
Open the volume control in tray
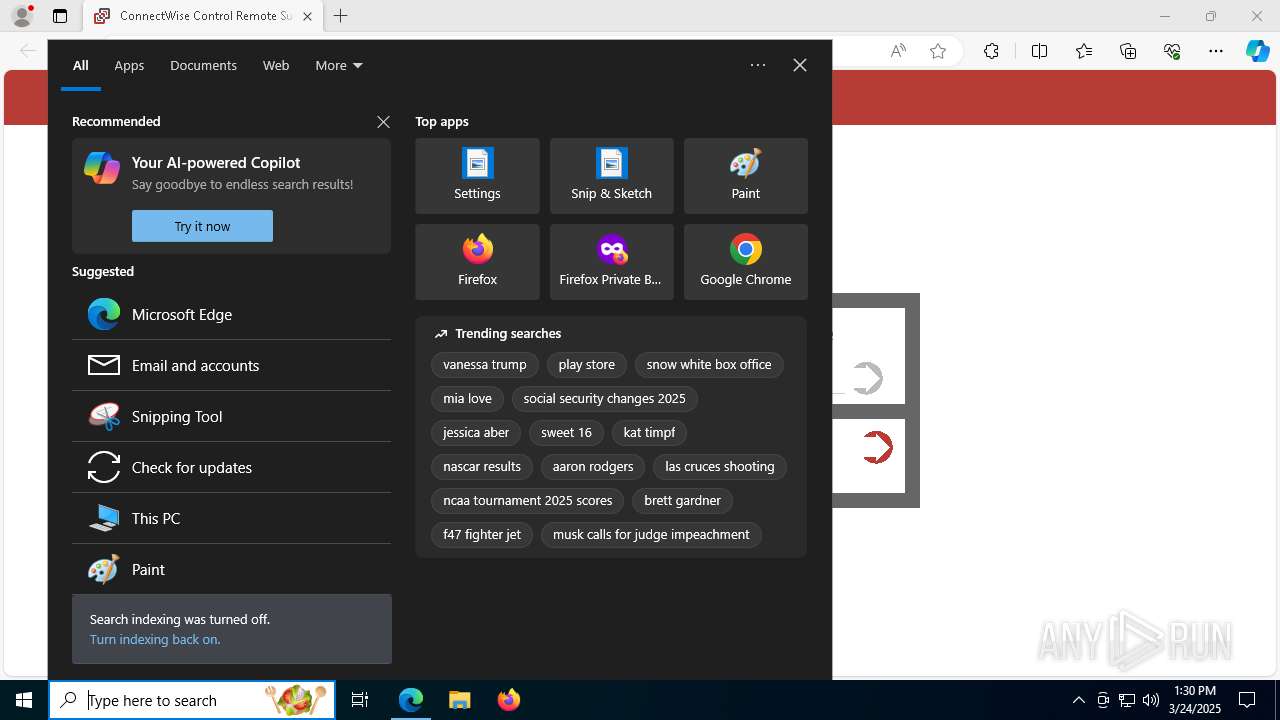tap(1151, 700)
